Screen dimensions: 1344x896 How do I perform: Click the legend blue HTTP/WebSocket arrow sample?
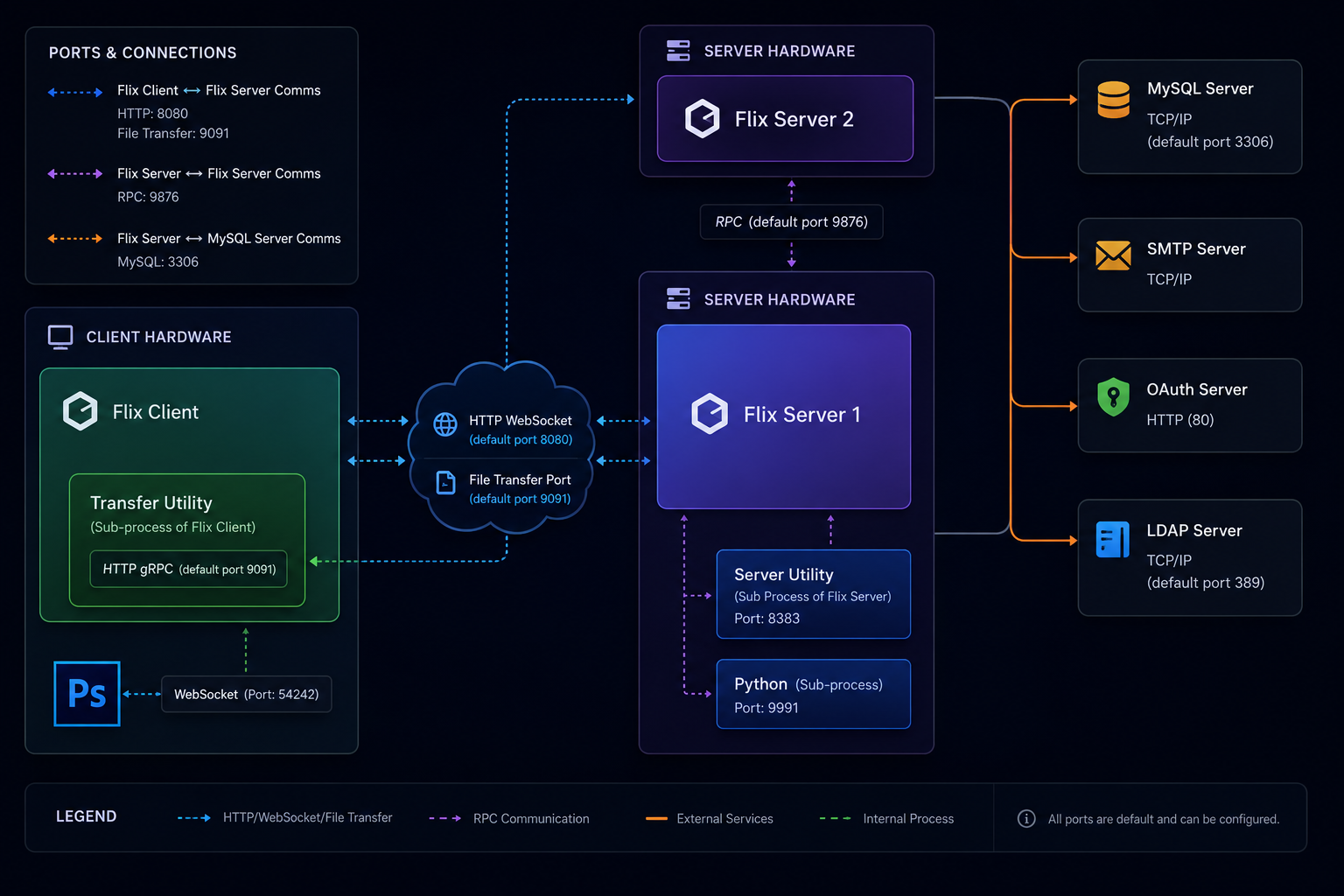193,818
